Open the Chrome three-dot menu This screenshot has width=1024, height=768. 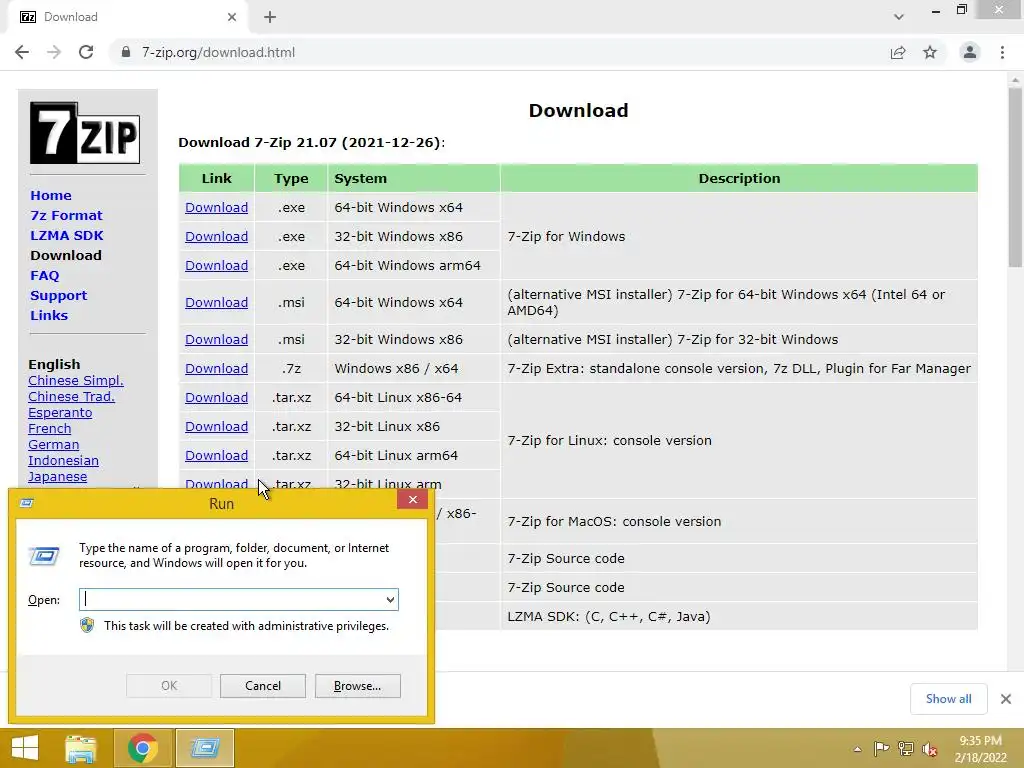tap(1002, 52)
